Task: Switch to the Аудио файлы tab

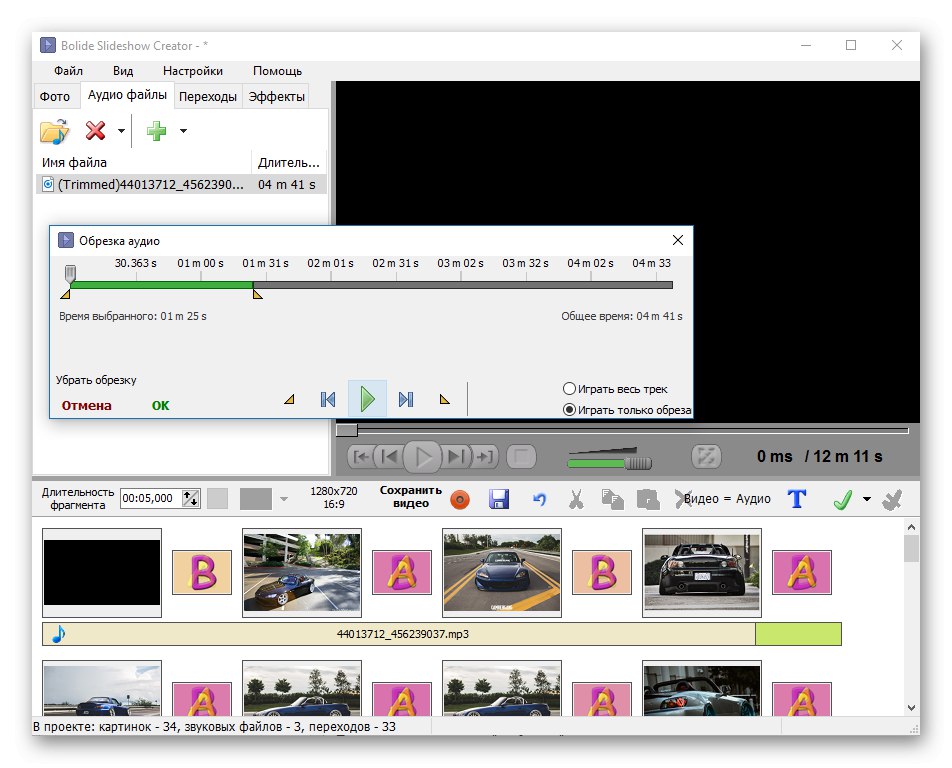Action: [x=127, y=95]
